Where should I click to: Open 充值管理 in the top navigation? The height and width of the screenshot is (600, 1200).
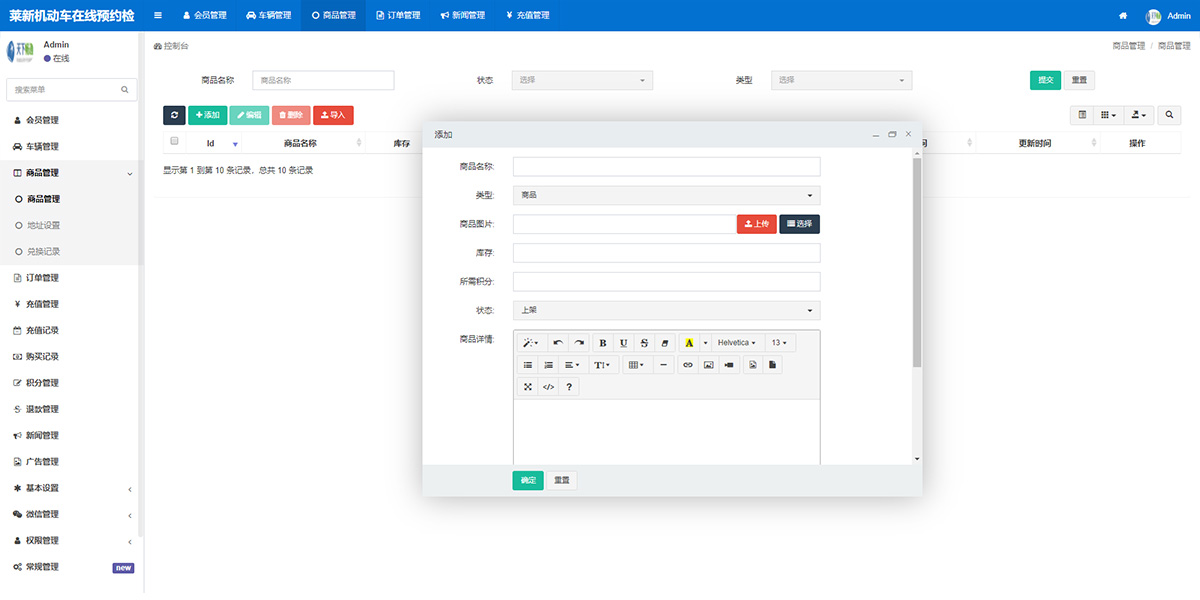coord(527,15)
